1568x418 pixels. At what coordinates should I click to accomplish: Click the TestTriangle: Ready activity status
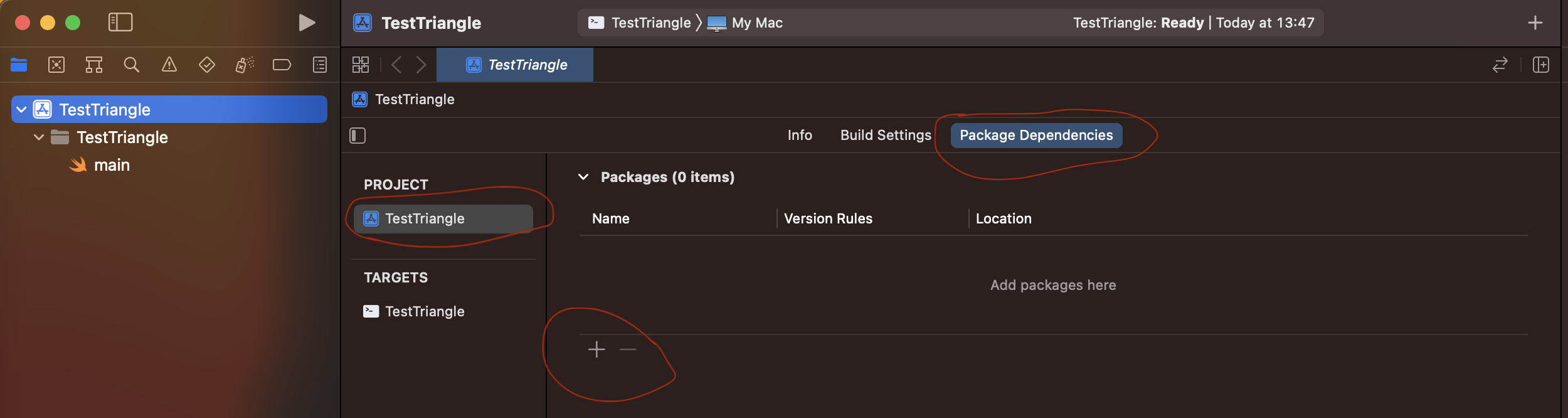[1194, 23]
